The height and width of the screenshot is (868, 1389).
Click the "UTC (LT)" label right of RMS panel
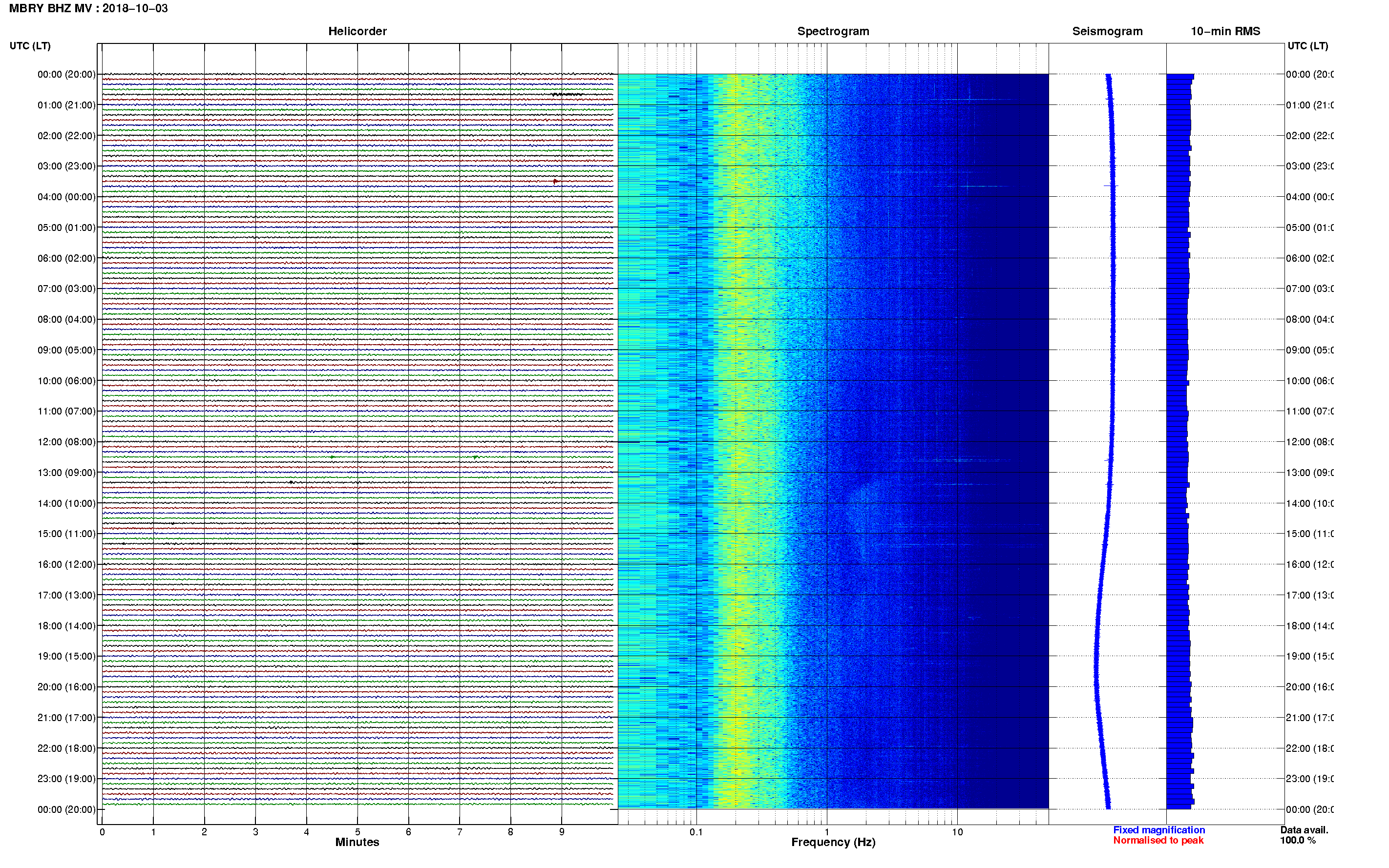(x=1307, y=46)
